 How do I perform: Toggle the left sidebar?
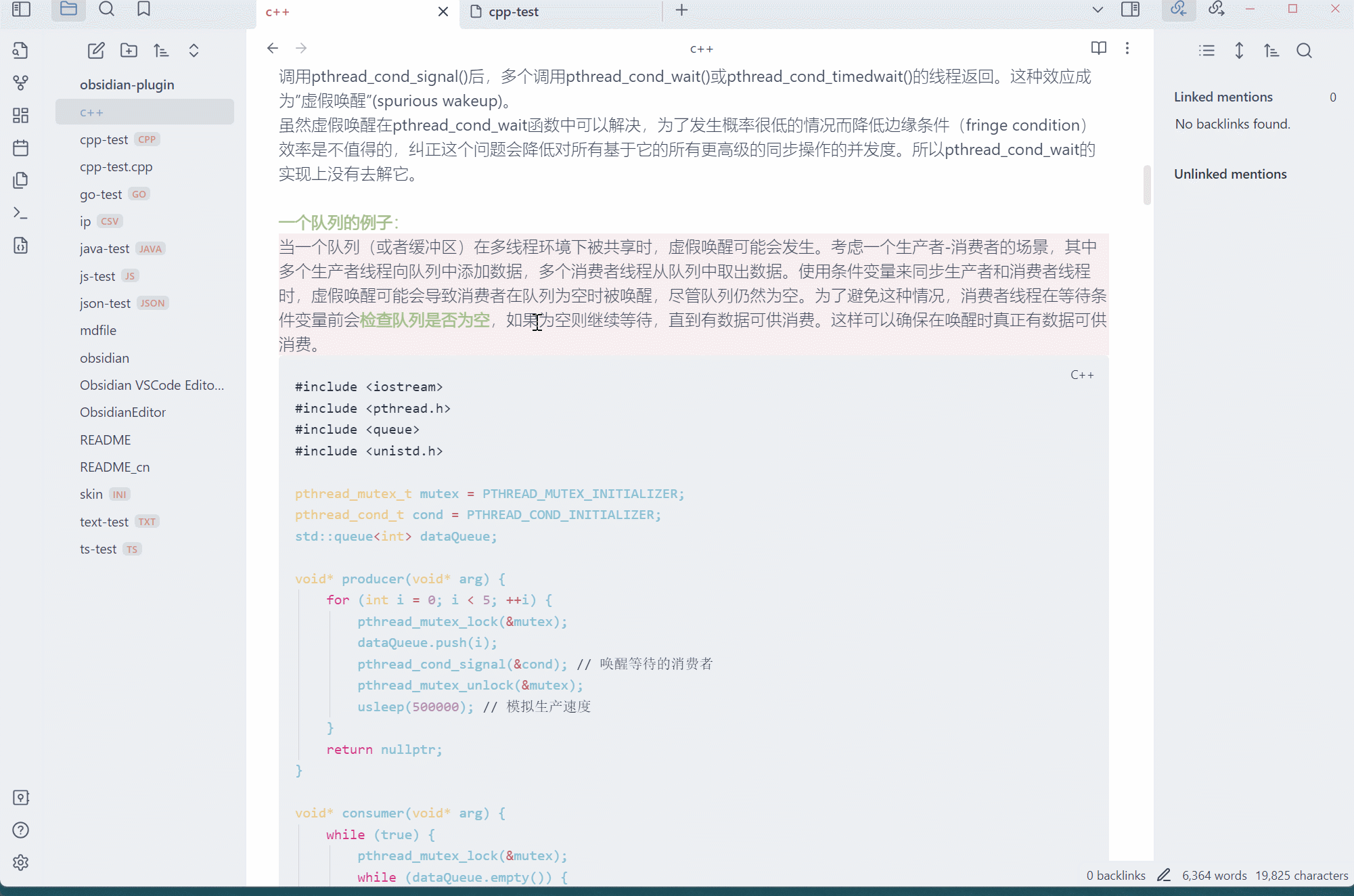click(x=22, y=9)
